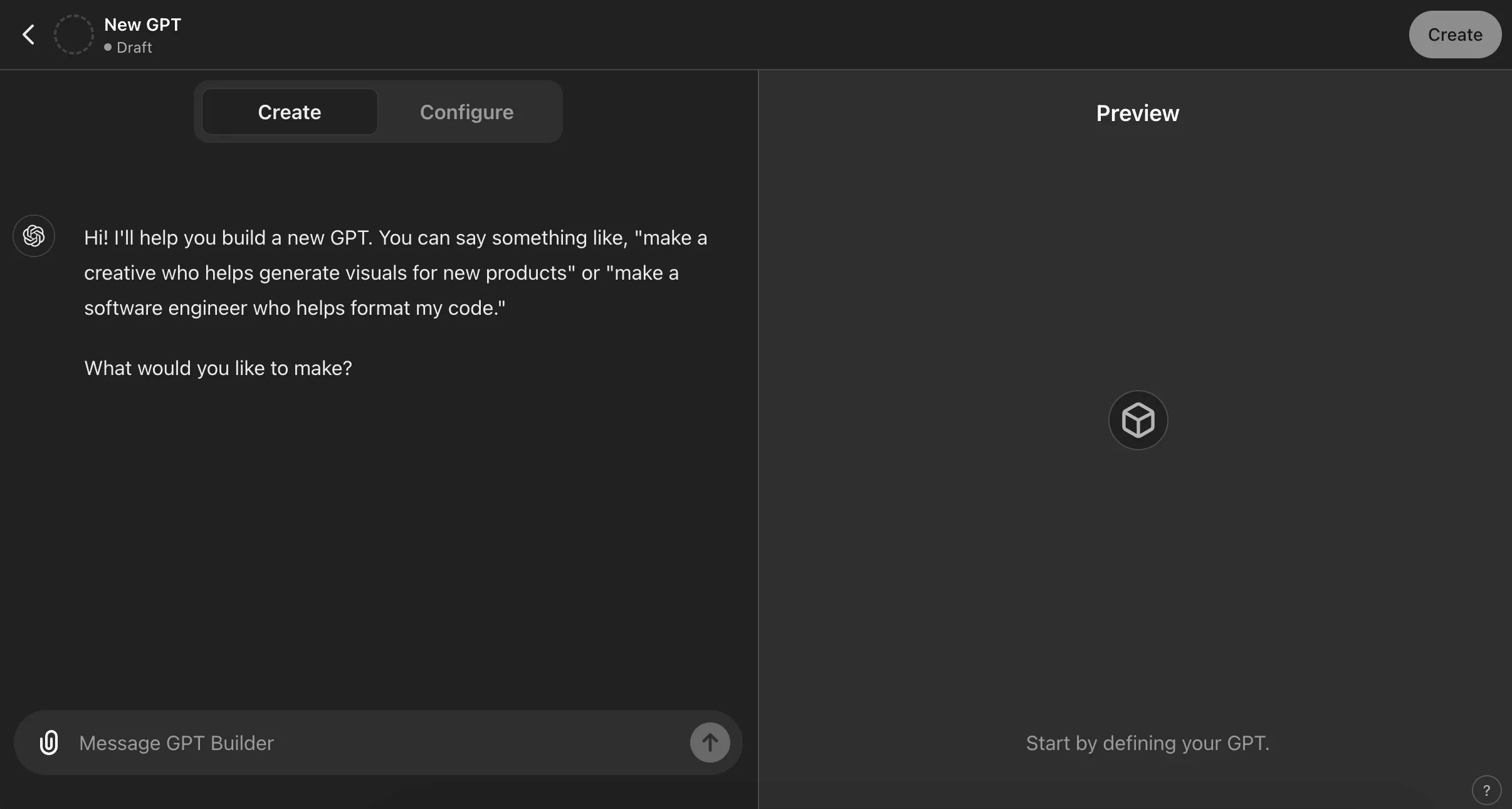Click the back arrow to exit GPT Builder
Image resolution: width=1512 pixels, height=809 pixels.
[28, 34]
